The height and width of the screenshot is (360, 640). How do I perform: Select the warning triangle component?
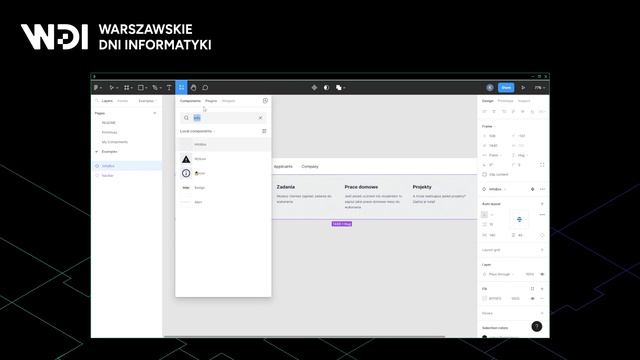186,159
